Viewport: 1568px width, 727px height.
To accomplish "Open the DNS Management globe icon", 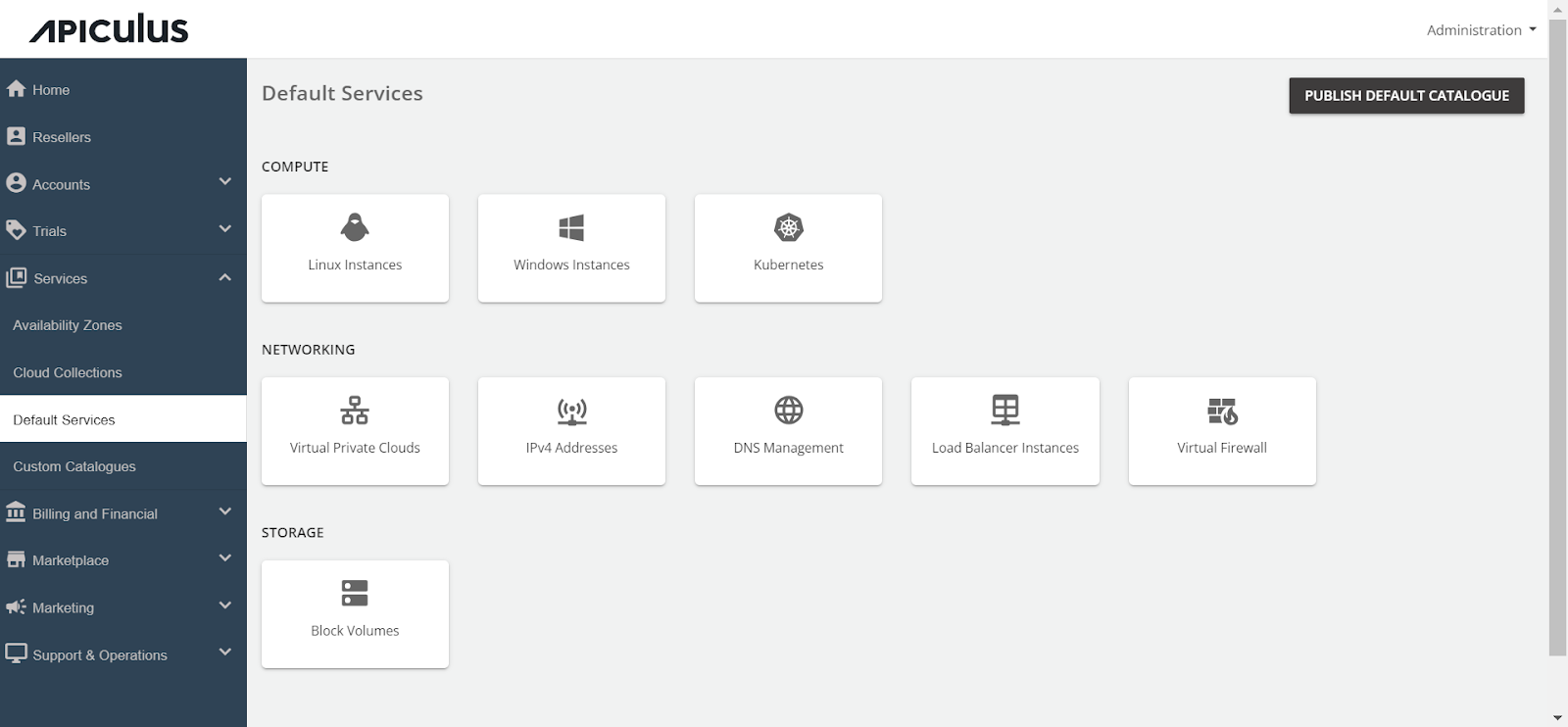I will [788, 411].
